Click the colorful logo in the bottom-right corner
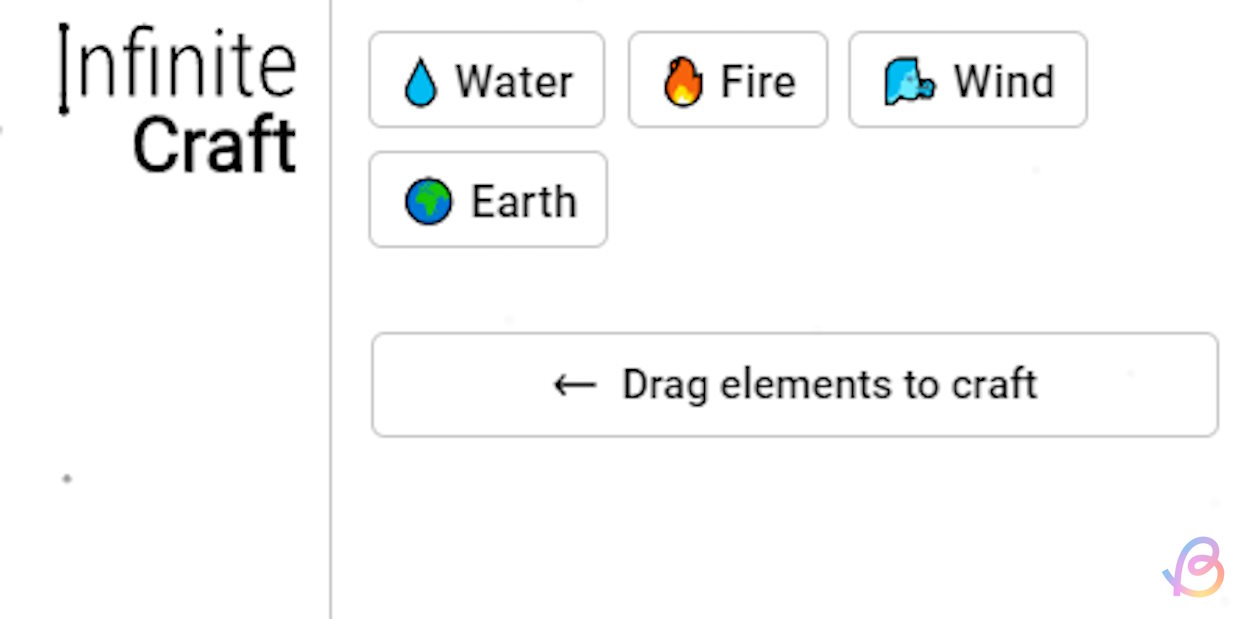Image resolution: width=1250 pixels, height=619 pixels. click(x=1196, y=568)
